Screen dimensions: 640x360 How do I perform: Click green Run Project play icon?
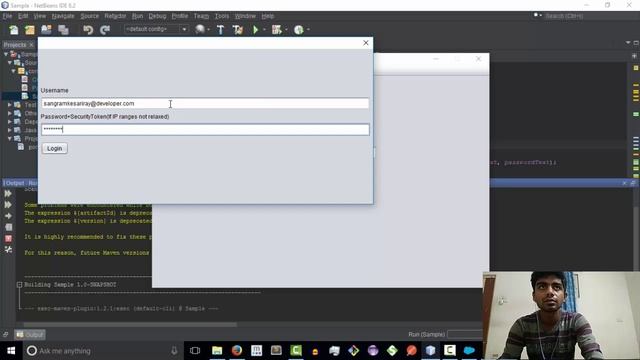pyautogui.click(x=256, y=30)
